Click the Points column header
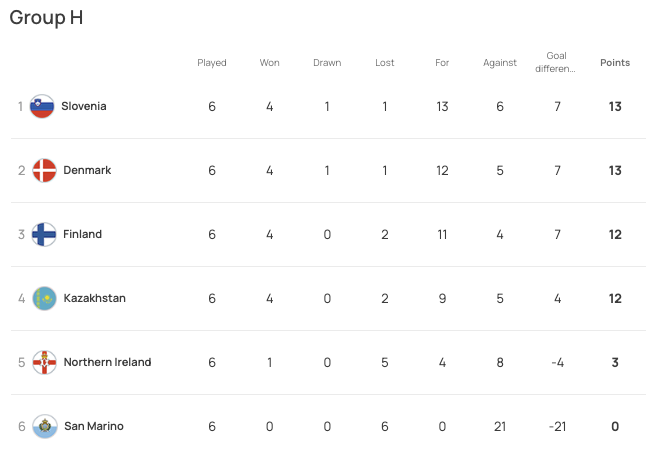 click(615, 63)
